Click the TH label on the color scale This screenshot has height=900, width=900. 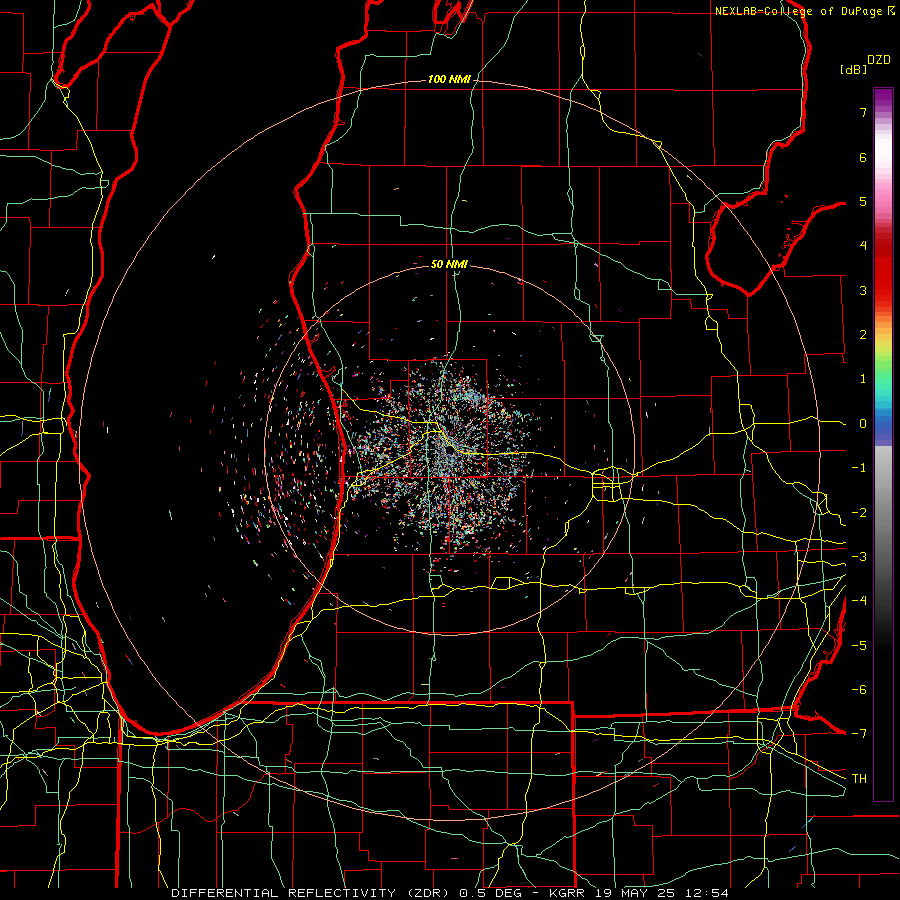[x=859, y=779]
